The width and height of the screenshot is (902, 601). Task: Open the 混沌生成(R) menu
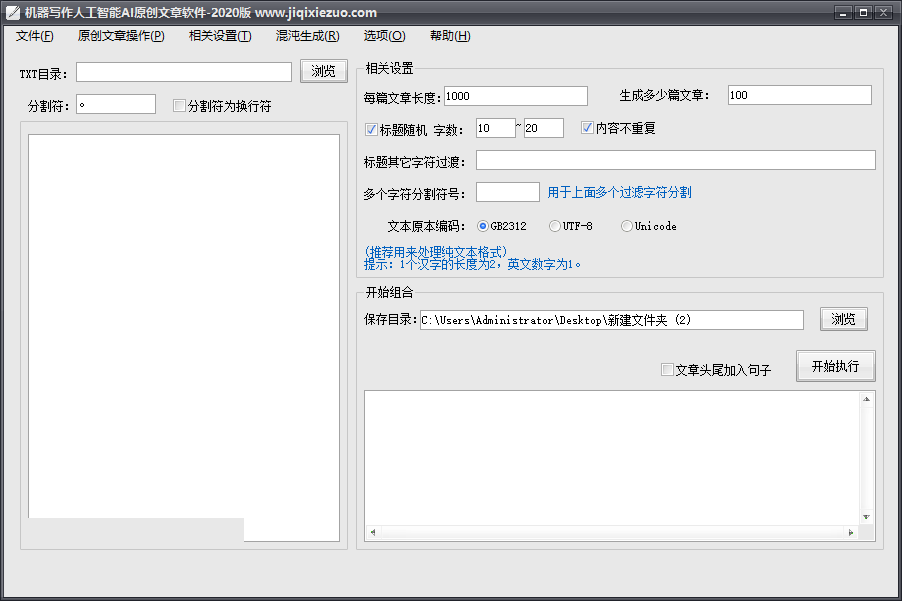coord(307,36)
